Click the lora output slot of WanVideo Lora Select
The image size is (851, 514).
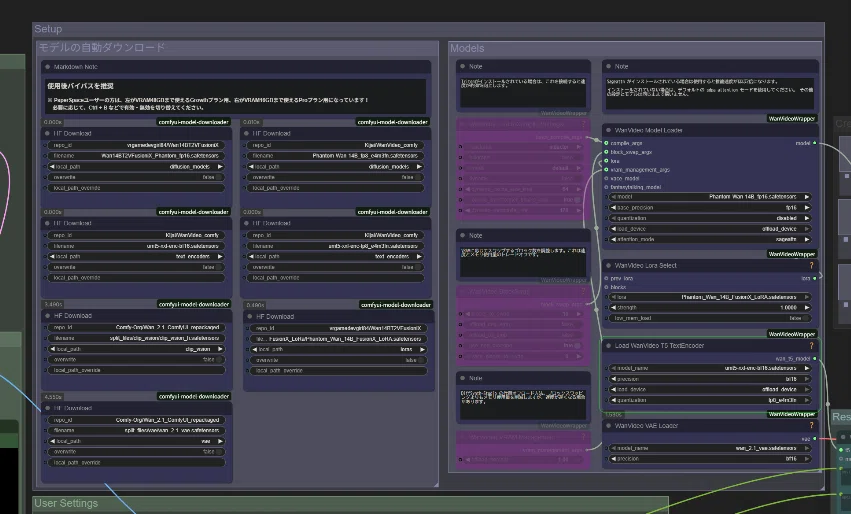point(815,278)
